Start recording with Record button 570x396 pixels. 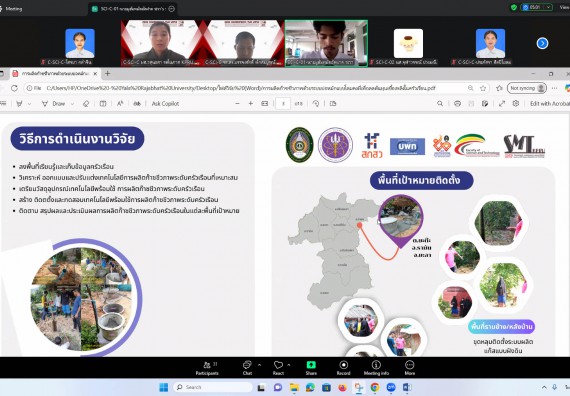(343, 368)
